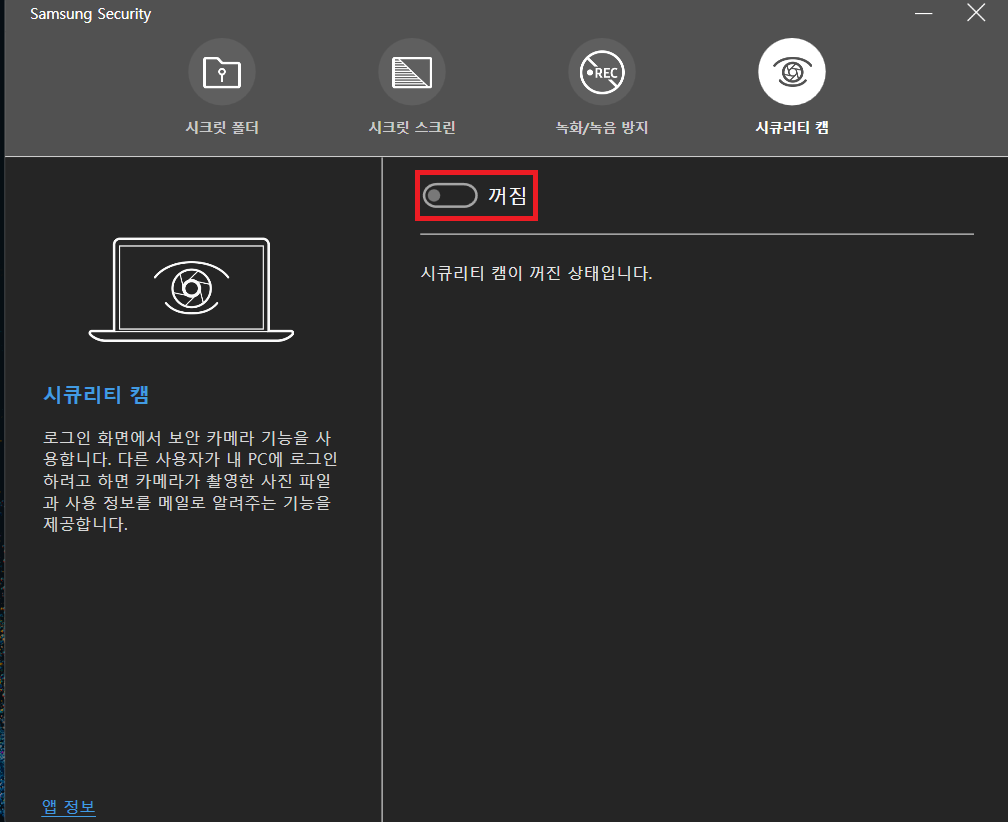The height and width of the screenshot is (822, 1008).
Task: Open the Secret Screen (시크릿 스크린) icon
Action: click(412, 72)
